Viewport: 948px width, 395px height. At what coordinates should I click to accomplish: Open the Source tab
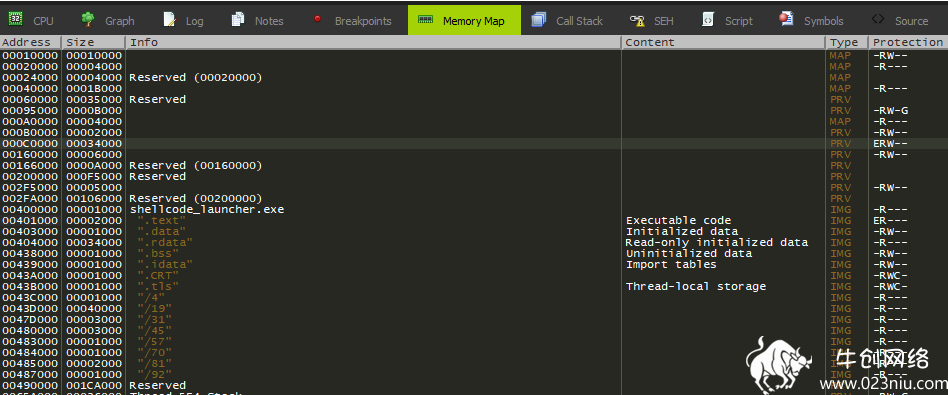pyautogui.click(x=900, y=21)
